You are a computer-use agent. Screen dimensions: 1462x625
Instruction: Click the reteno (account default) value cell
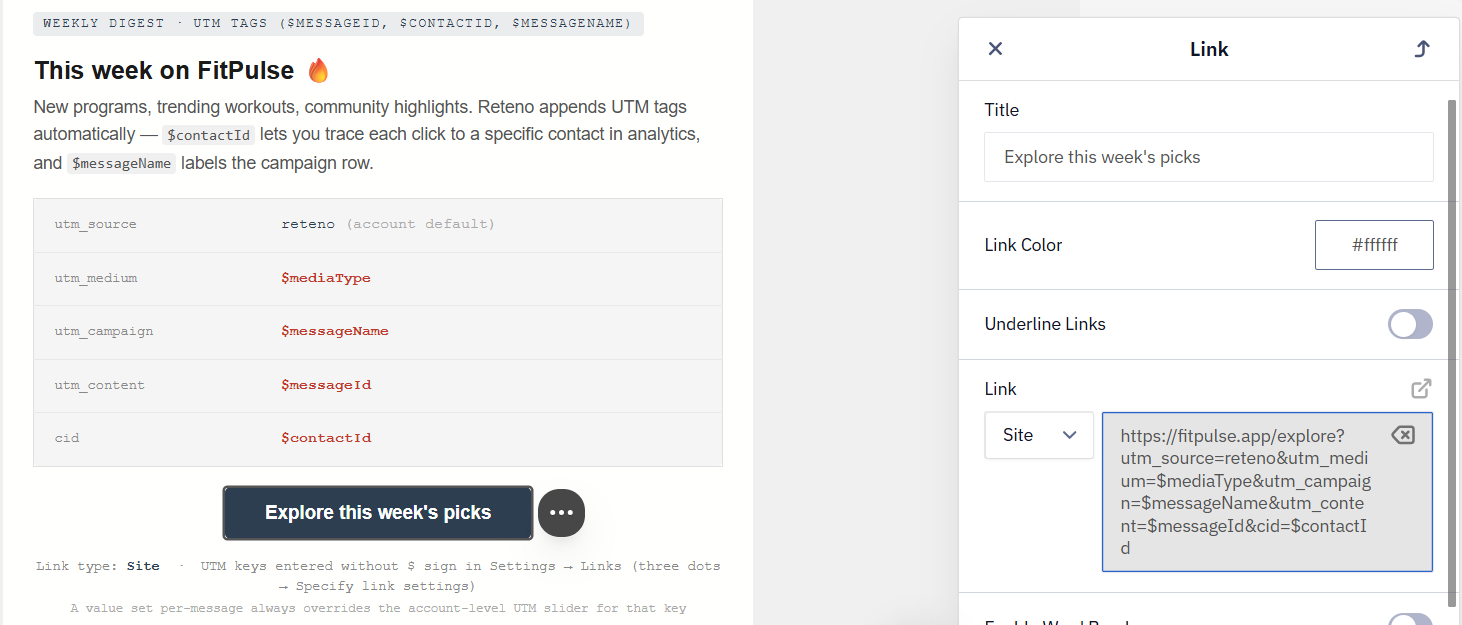388,224
